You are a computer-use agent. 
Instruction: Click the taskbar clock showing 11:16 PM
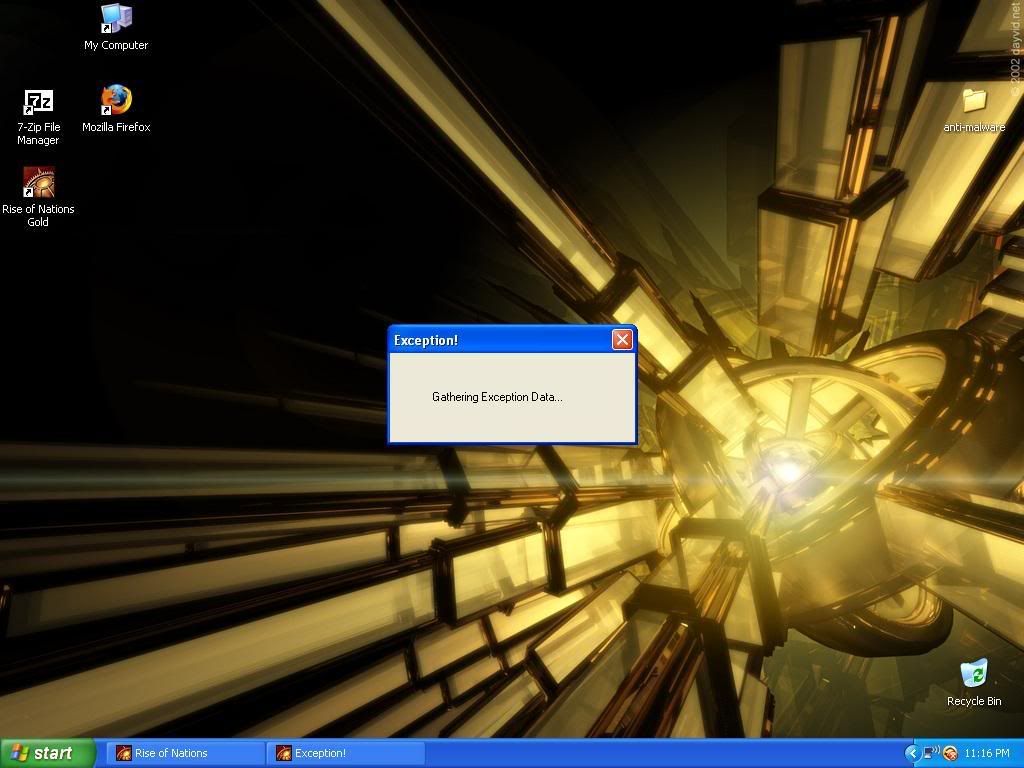point(987,753)
